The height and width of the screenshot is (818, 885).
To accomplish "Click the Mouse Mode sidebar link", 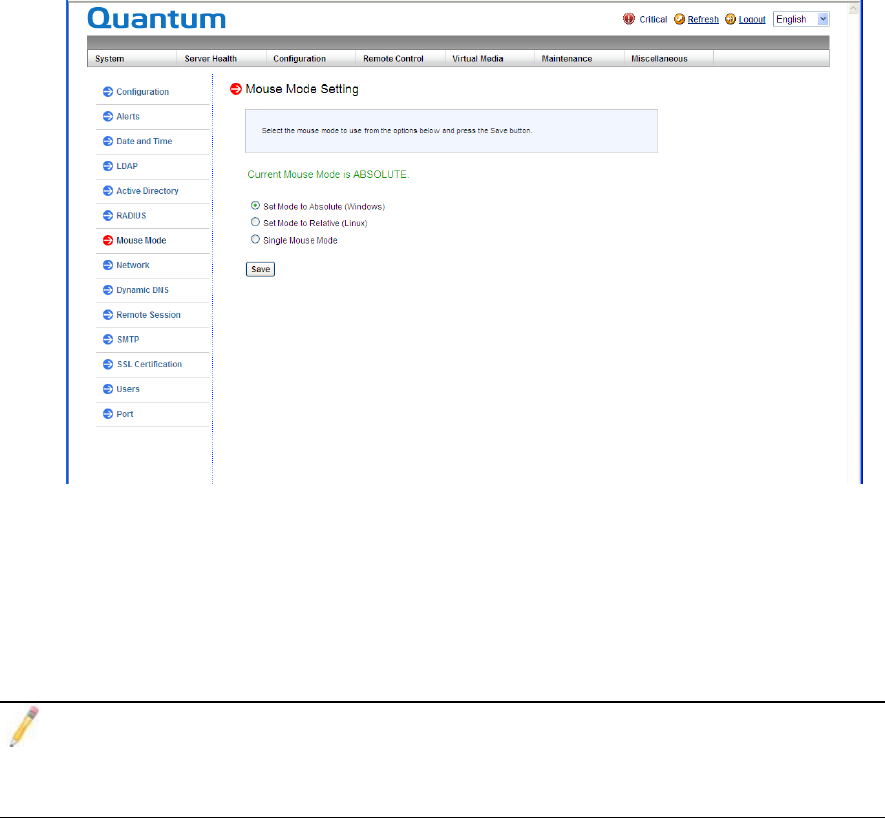I will pos(141,240).
